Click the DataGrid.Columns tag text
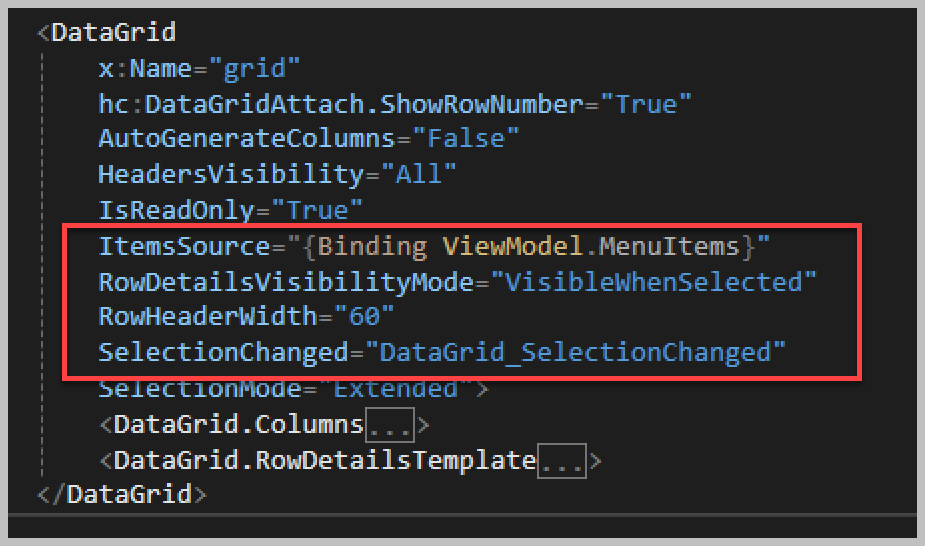This screenshot has width=925, height=546. click(238, 425)
